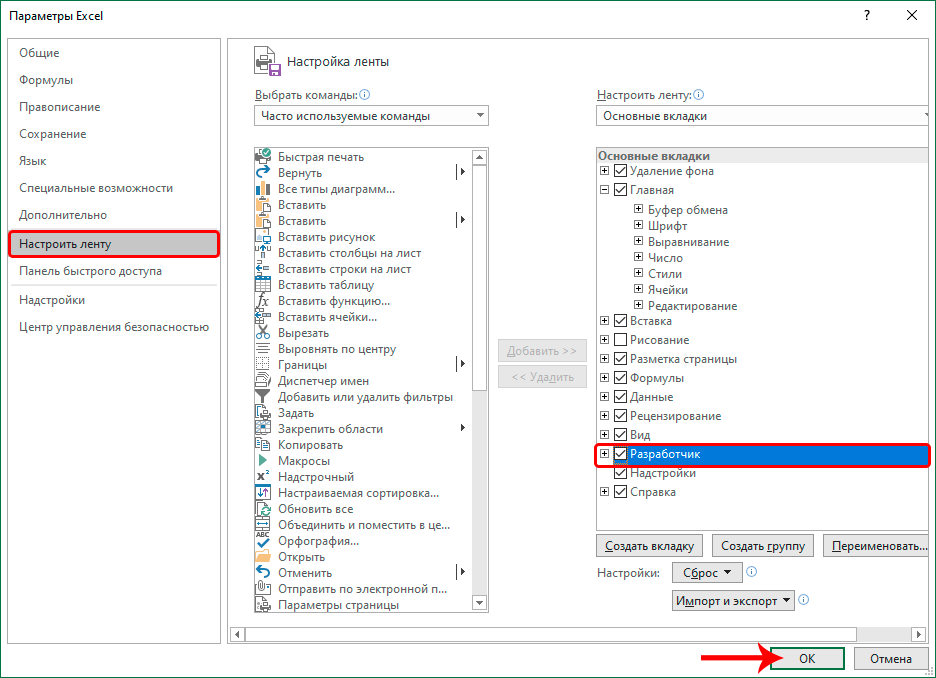This screenshot has width=936, height=678.
Task: Select the Орфография spelling icon
Action: 263,541
